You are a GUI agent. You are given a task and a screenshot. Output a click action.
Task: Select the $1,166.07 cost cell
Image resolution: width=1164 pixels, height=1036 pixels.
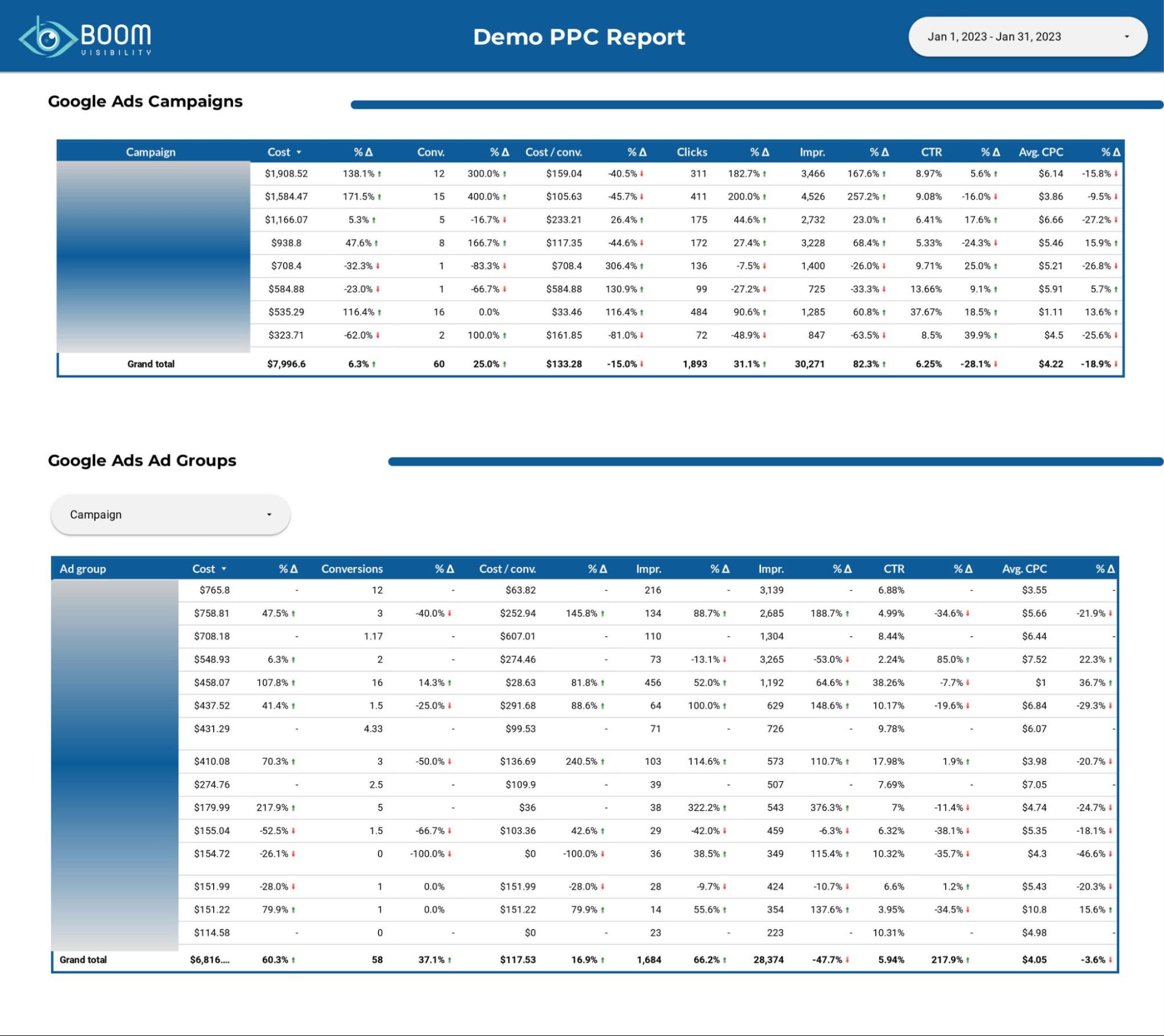286,219
